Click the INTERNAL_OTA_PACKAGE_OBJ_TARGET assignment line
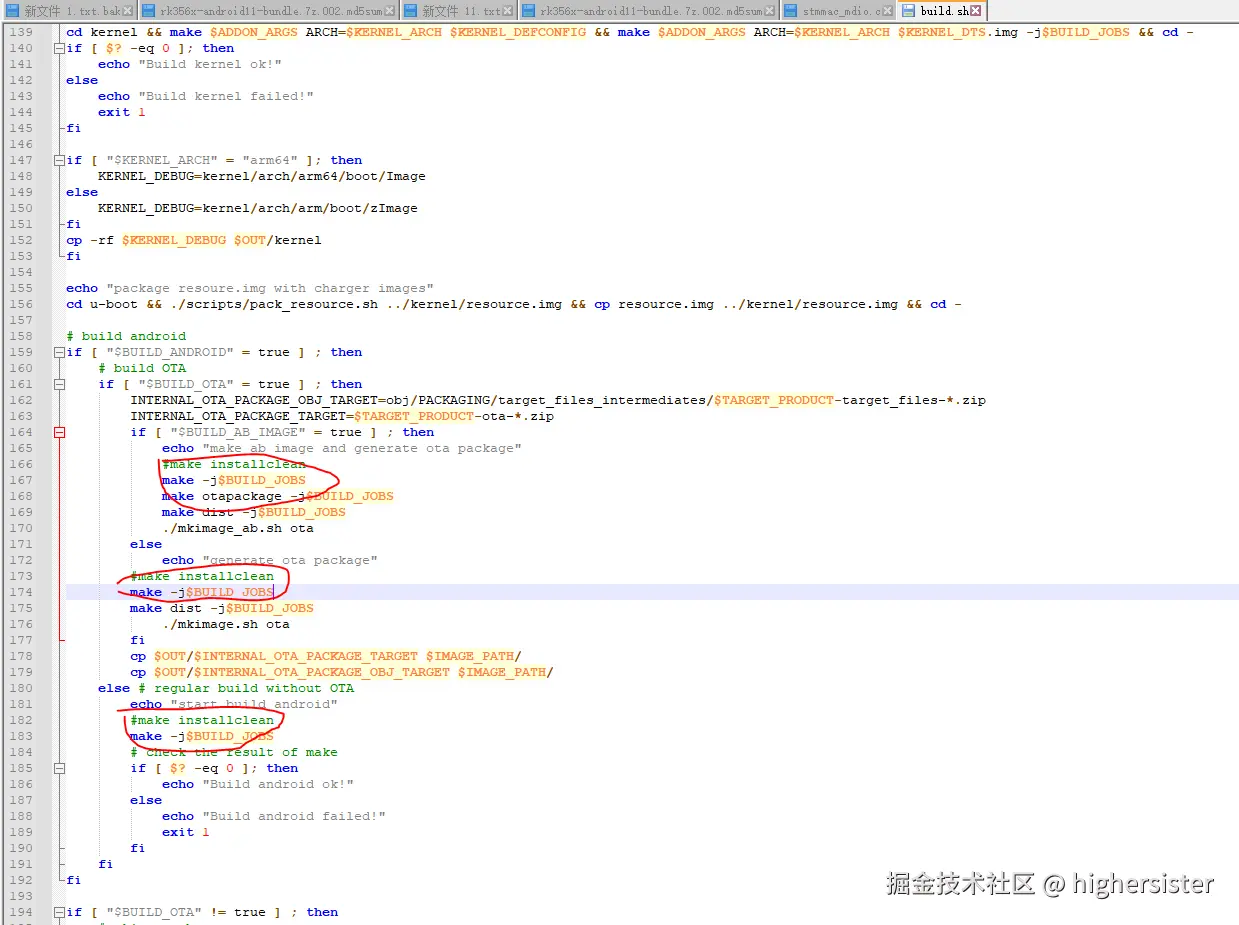Screen dimensions: 1239x925 click(557, 400)
